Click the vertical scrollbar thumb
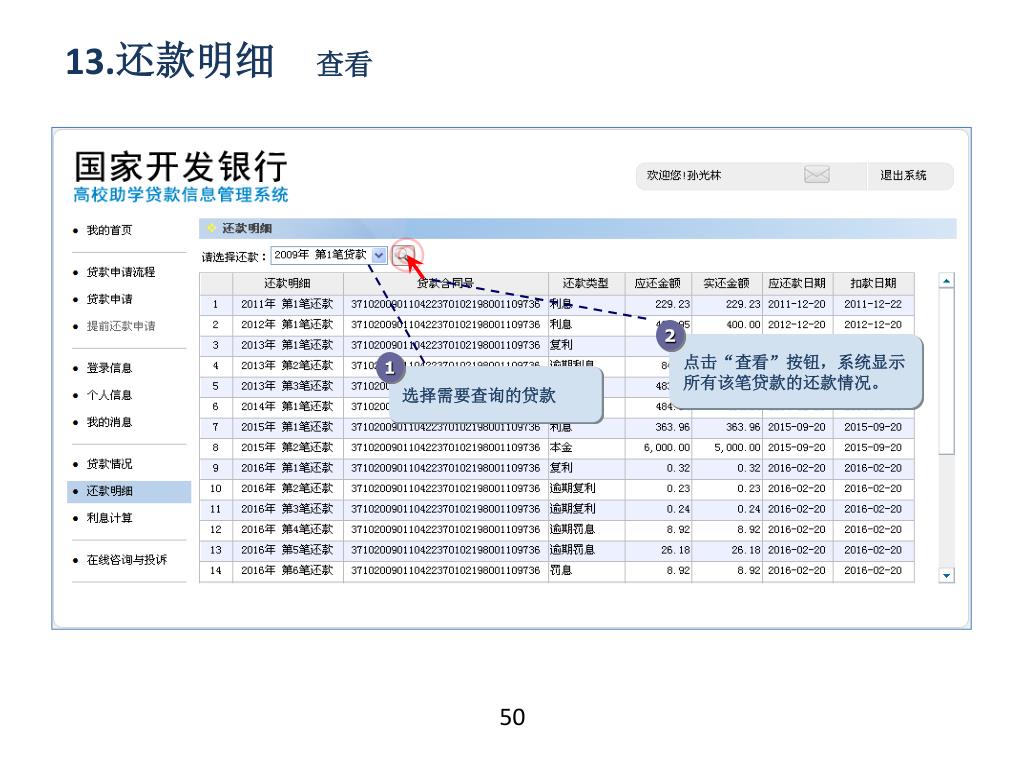The image size is (1024, 768). pos(946,372)
